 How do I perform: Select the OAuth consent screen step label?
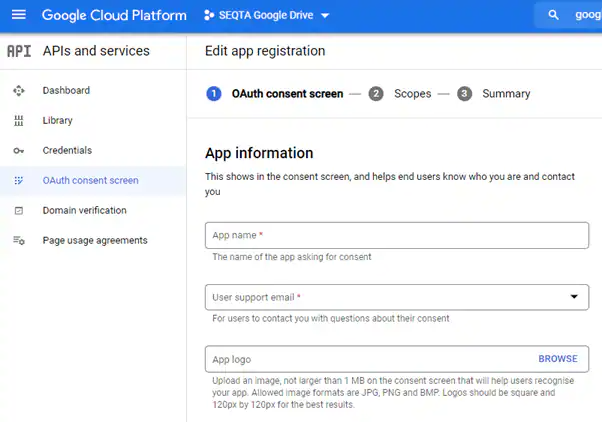point(287,94)
